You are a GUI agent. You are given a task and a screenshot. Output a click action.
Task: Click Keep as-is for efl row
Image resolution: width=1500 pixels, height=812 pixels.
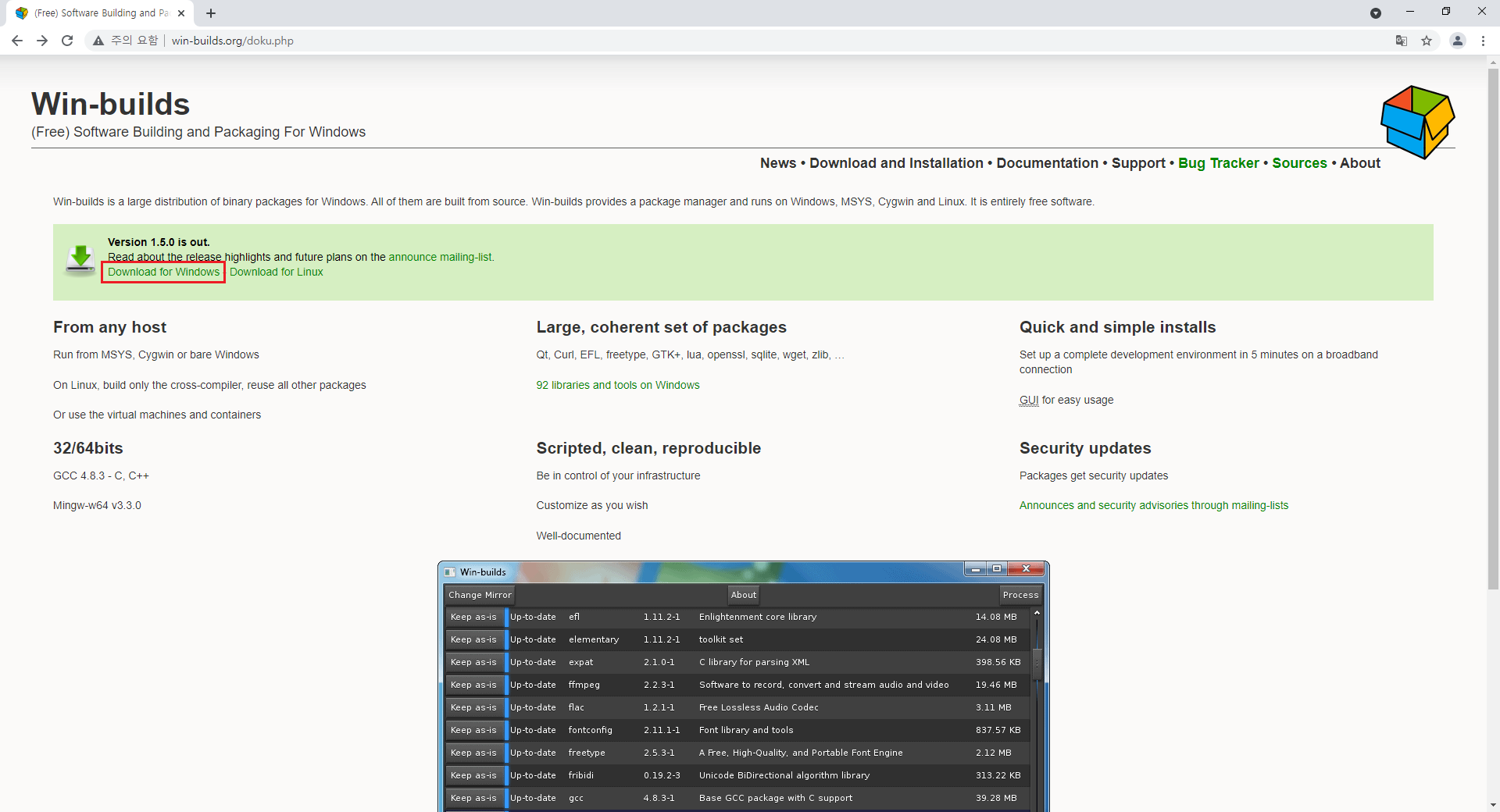point(473,617)
